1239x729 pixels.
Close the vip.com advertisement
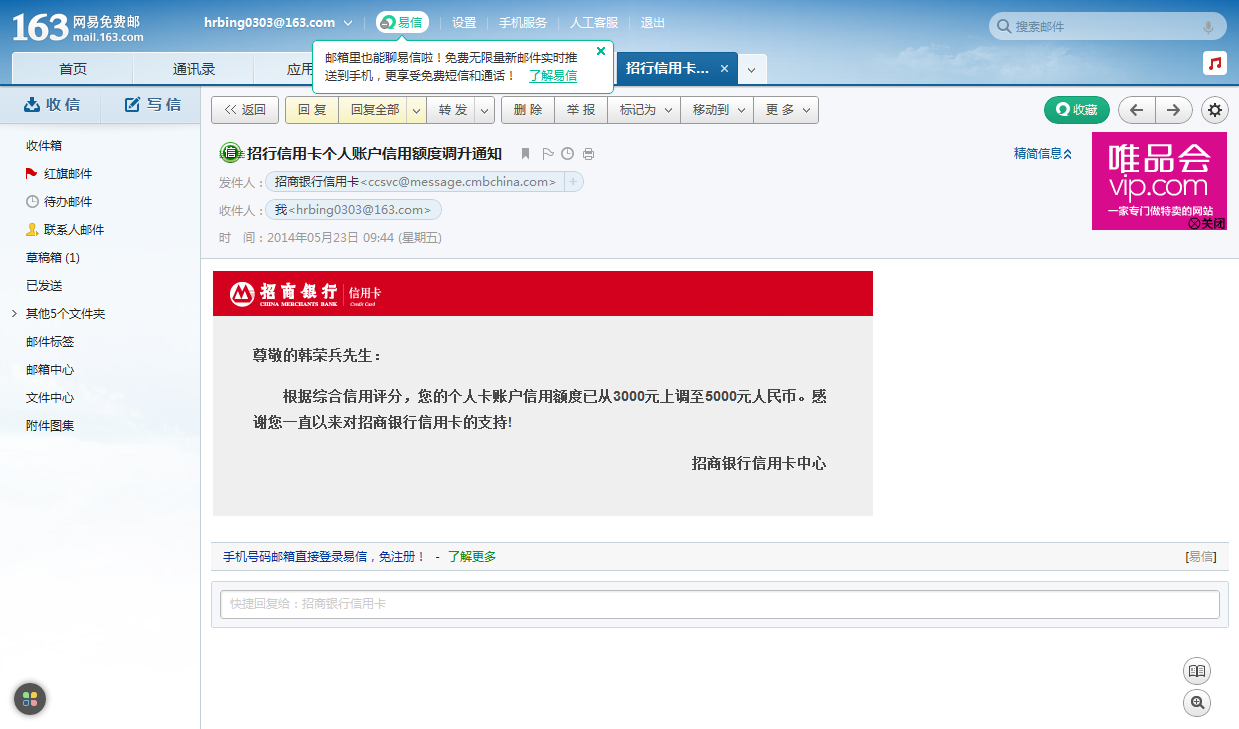click(x=1206, y=223)
